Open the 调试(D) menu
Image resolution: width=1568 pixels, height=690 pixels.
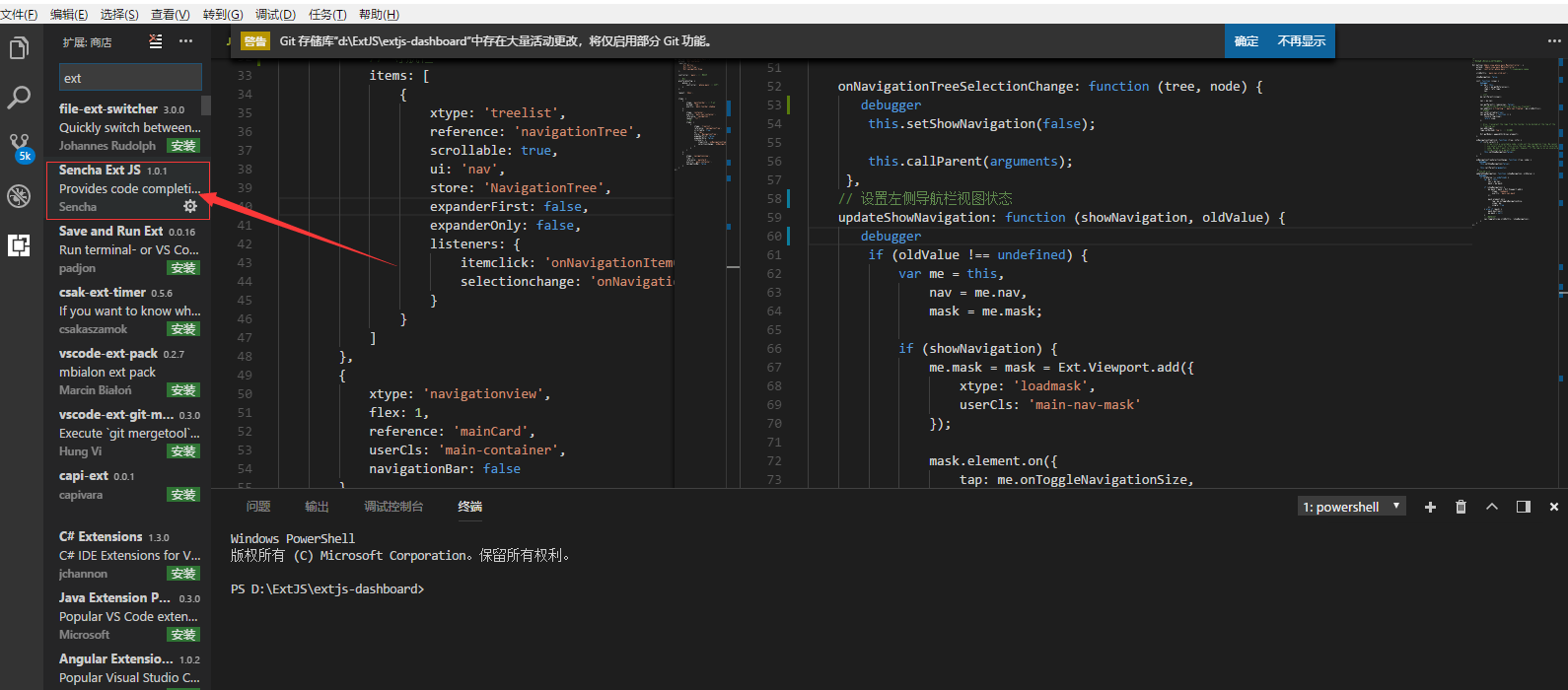click(x=275, y=14)
